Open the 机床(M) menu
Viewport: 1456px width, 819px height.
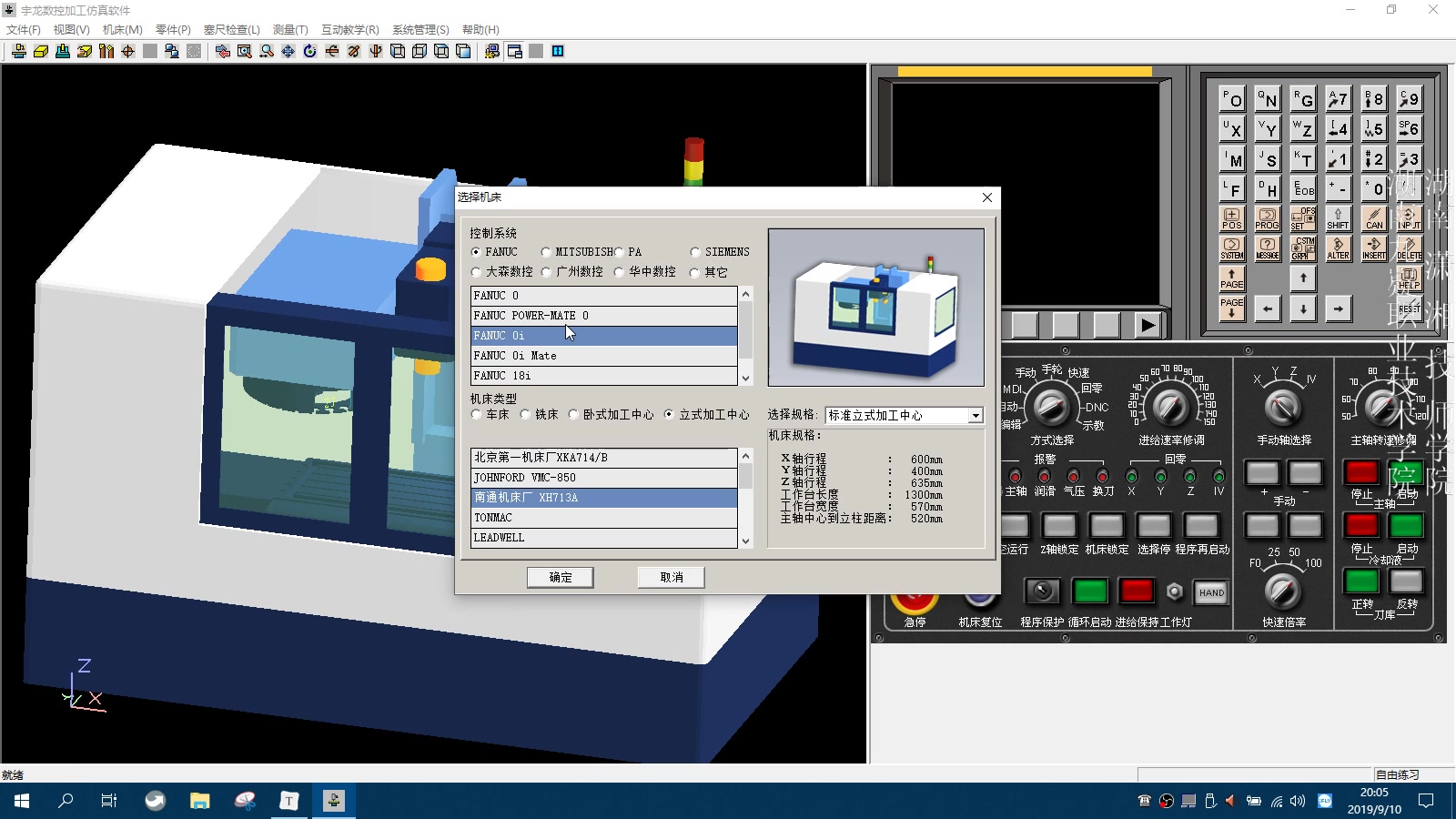coord(122,29)
